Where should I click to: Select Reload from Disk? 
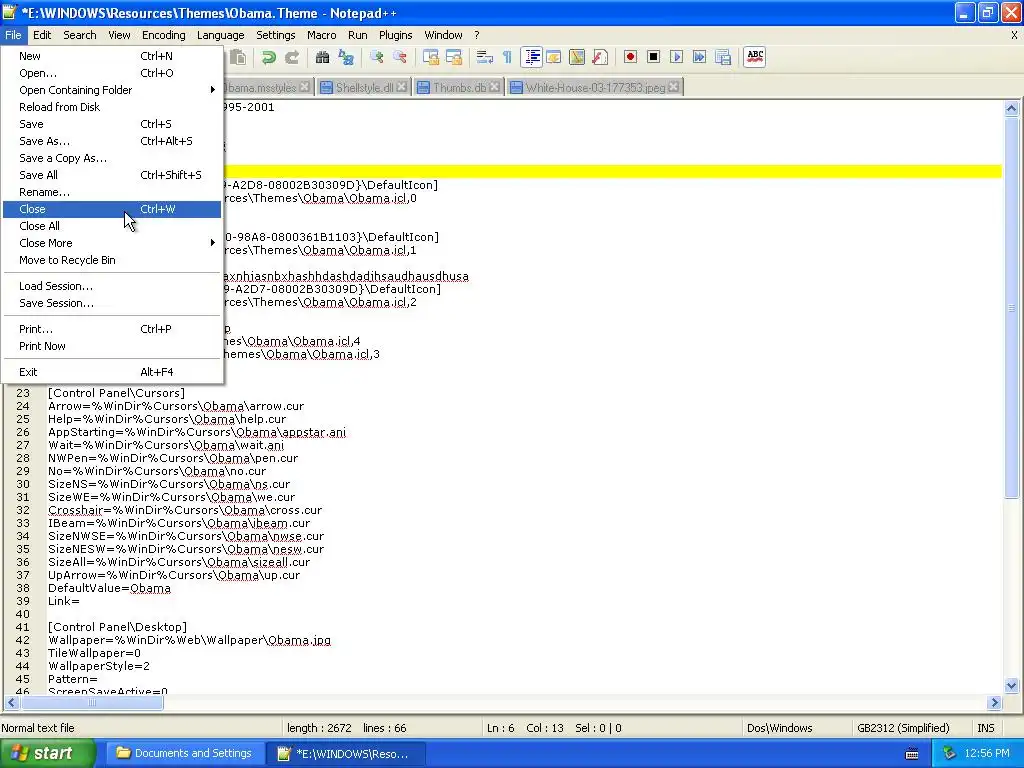(112, 107)
